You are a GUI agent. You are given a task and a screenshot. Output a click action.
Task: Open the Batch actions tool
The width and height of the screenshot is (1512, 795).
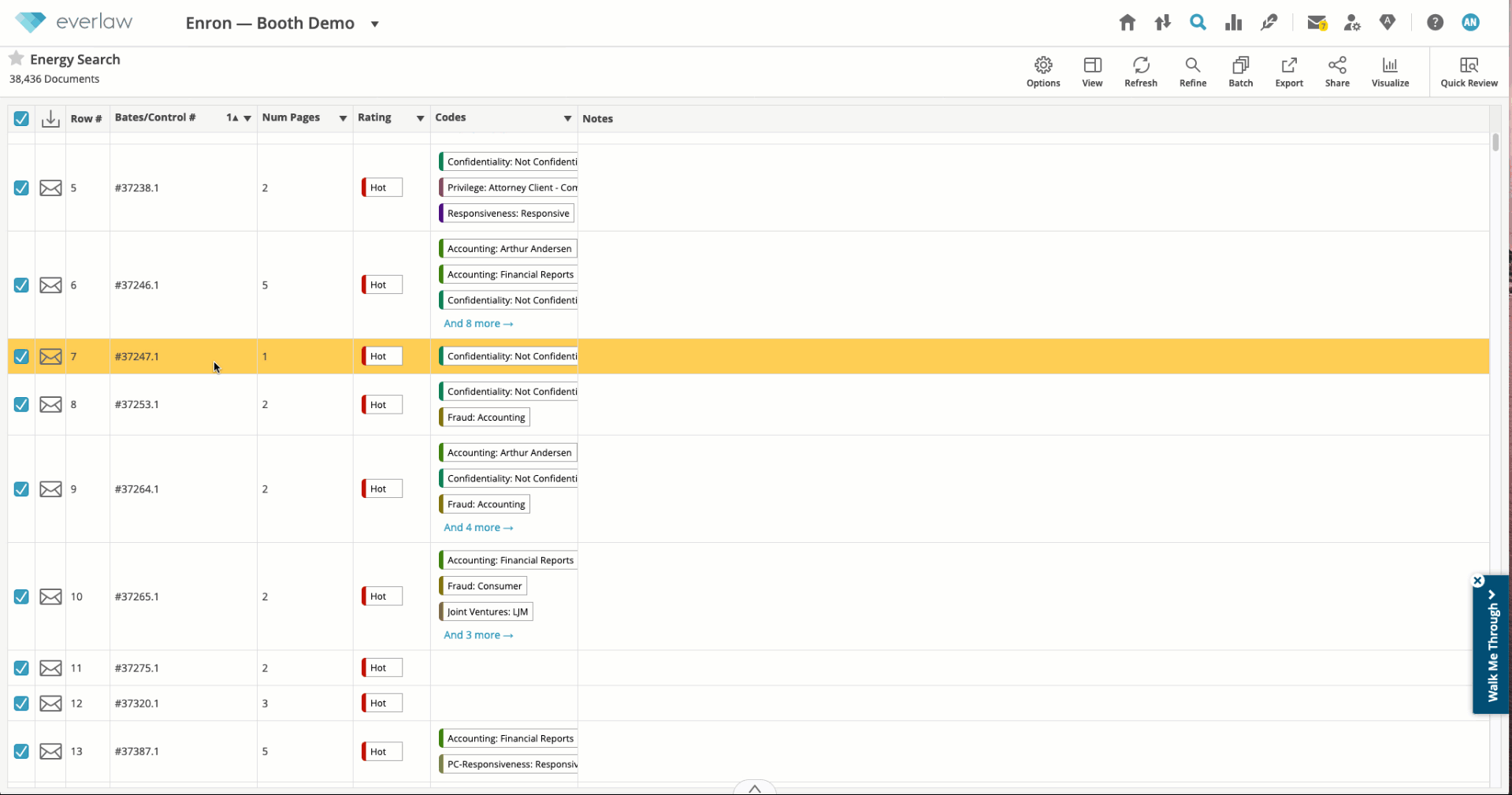pyautogui.click(x=1241, y=72)
